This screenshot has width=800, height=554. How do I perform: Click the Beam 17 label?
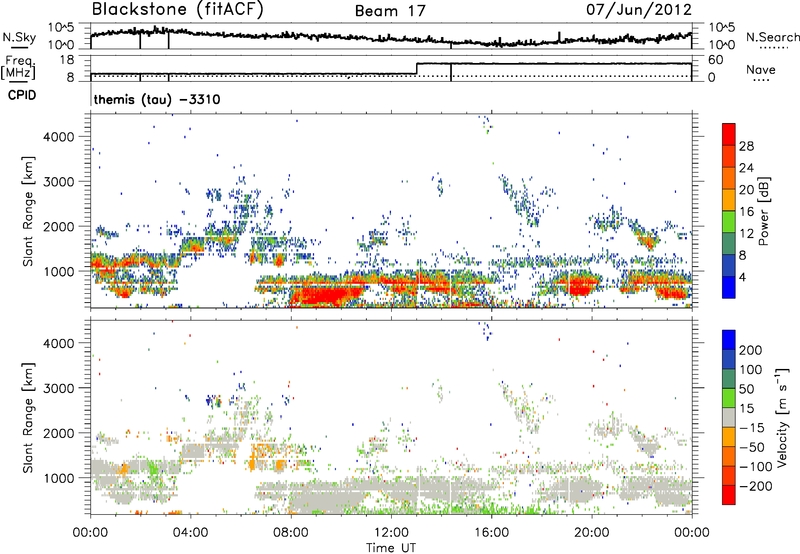coord(390,11)
